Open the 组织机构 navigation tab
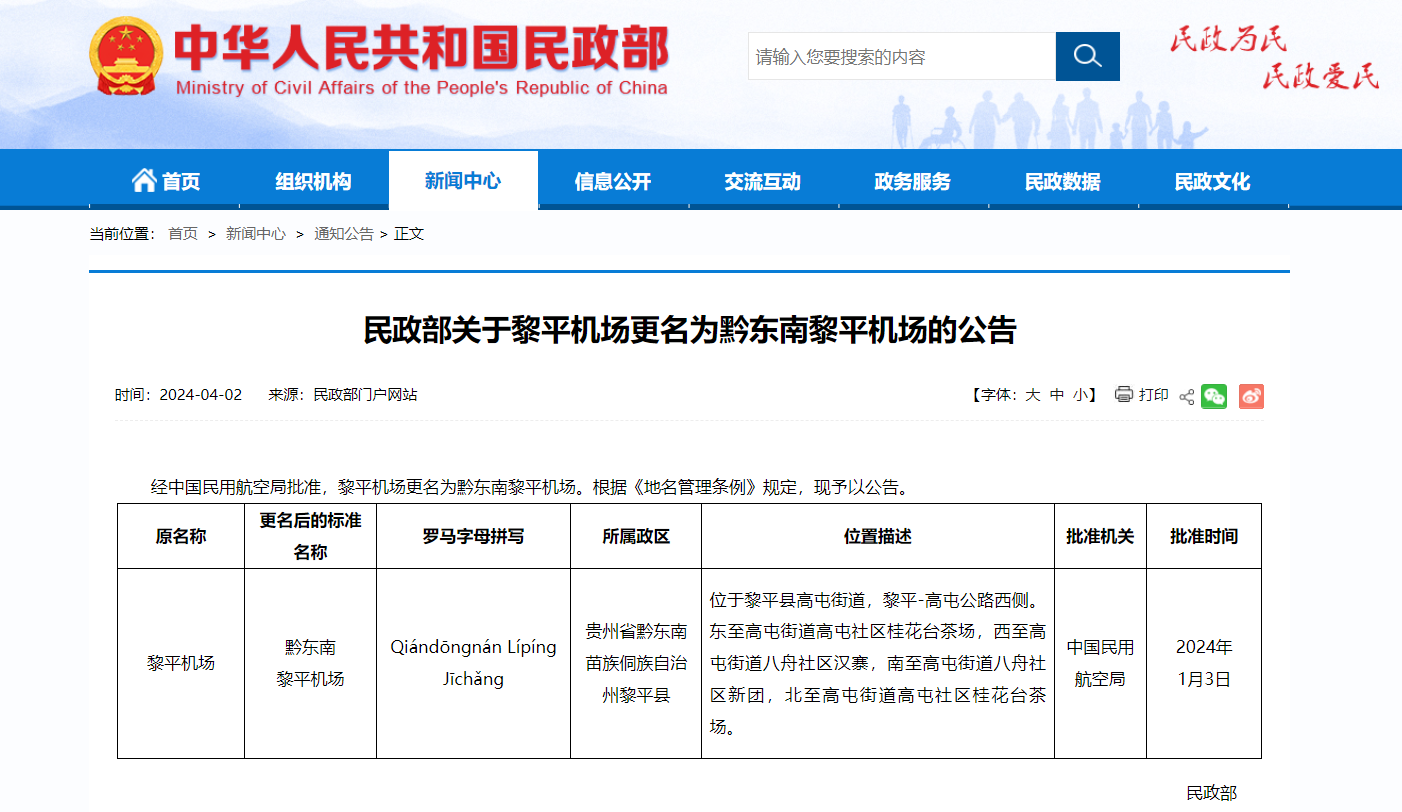The width and height of the screenshot is (1402, 812). pyautogui.click(x=314, y=181)
